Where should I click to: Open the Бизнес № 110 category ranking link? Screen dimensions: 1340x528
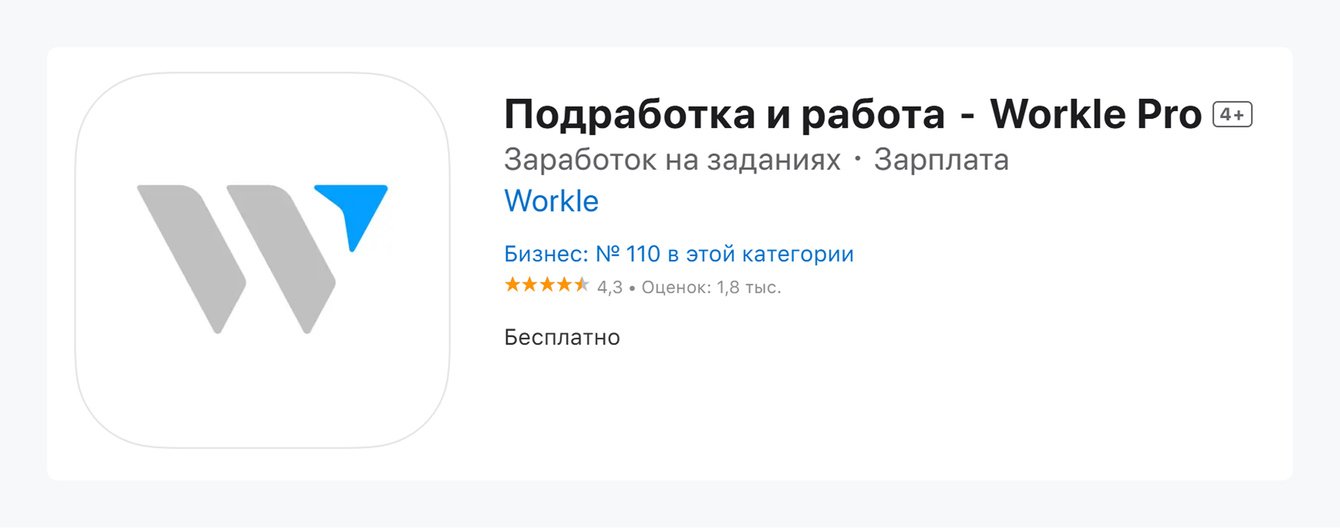(x=679, y=254)
